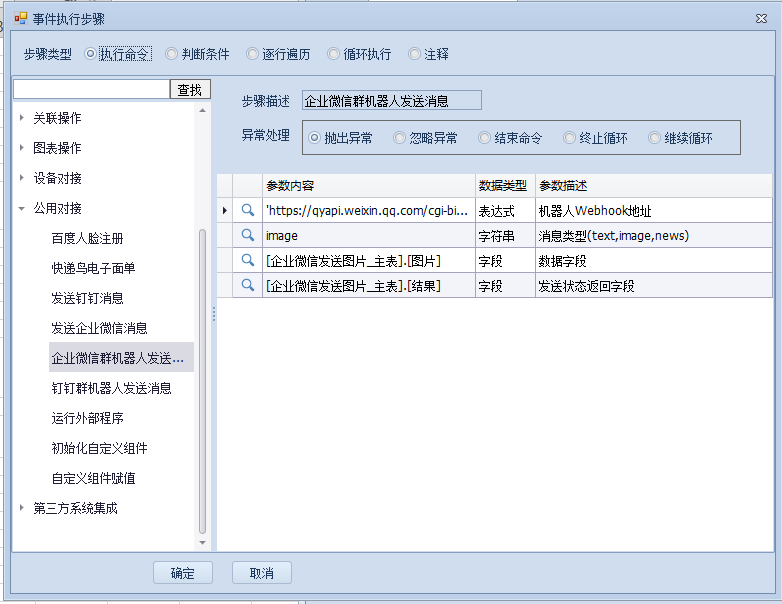This screenshot has width=782, height=604.
Task: Click the tree panel vertical scrollbar
Action: [203, 380]
